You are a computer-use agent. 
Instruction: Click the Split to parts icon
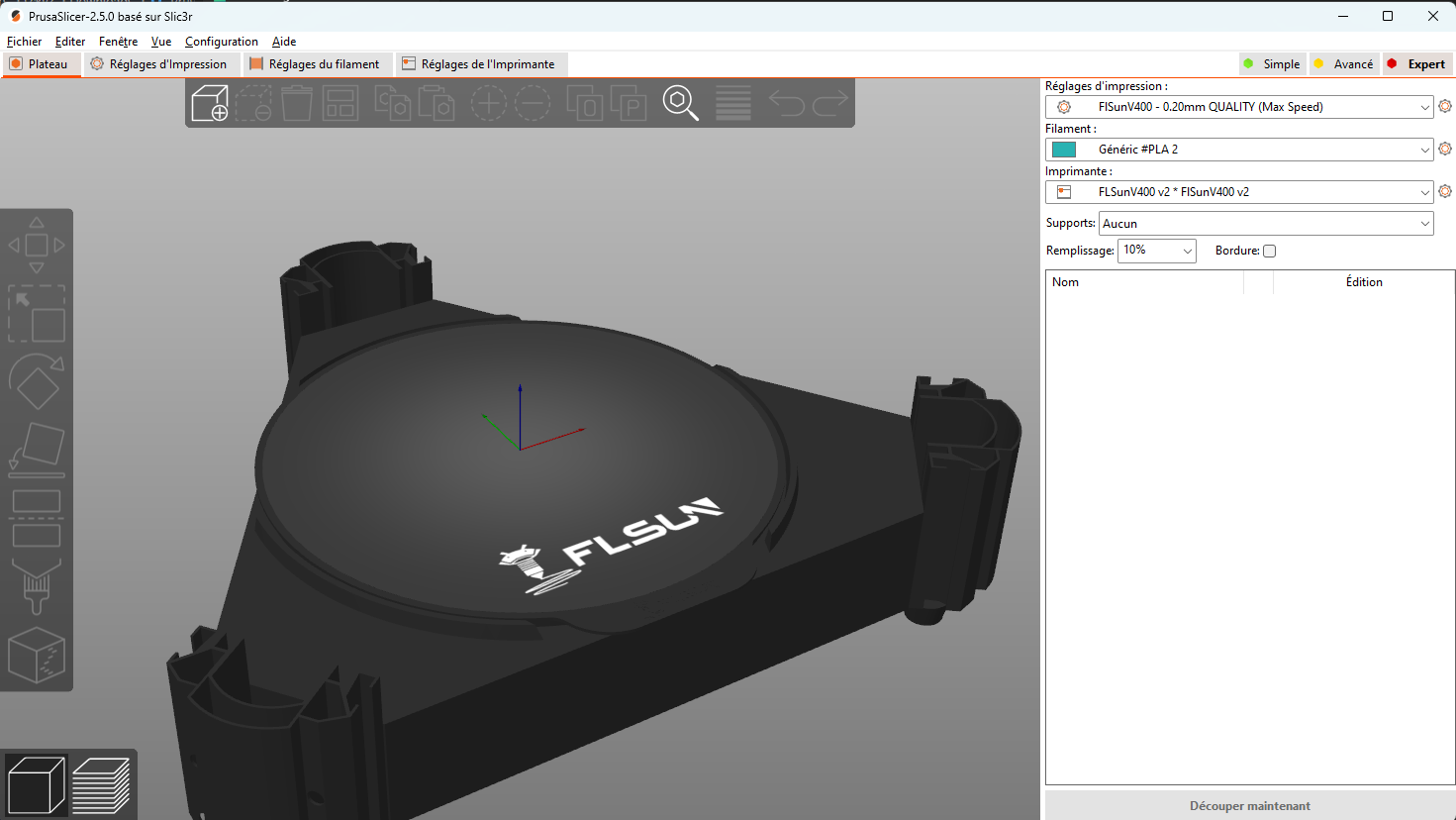coord(628,103)
